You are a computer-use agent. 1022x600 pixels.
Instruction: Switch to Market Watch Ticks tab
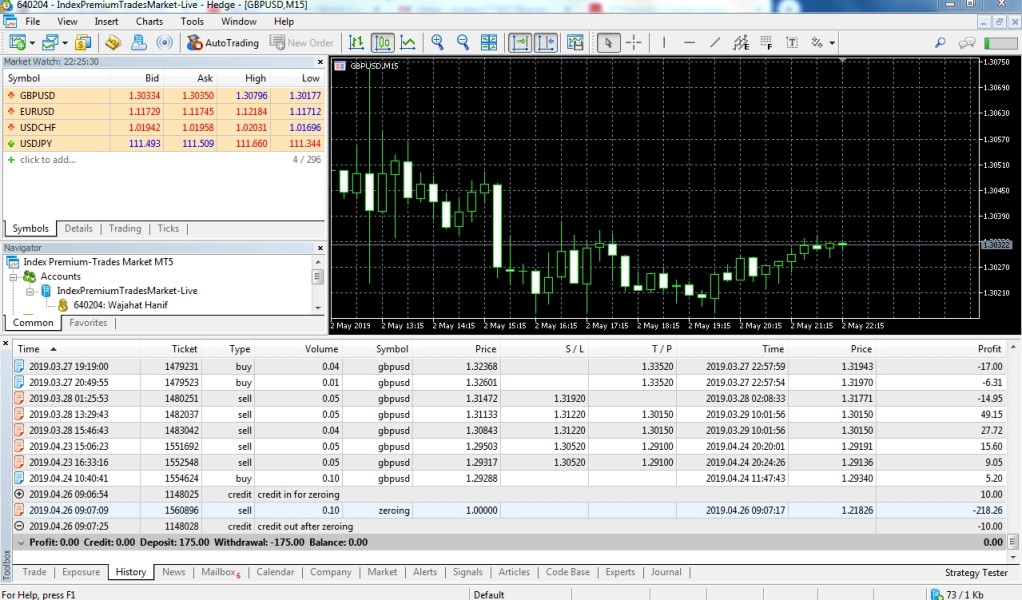click(168, 229)
